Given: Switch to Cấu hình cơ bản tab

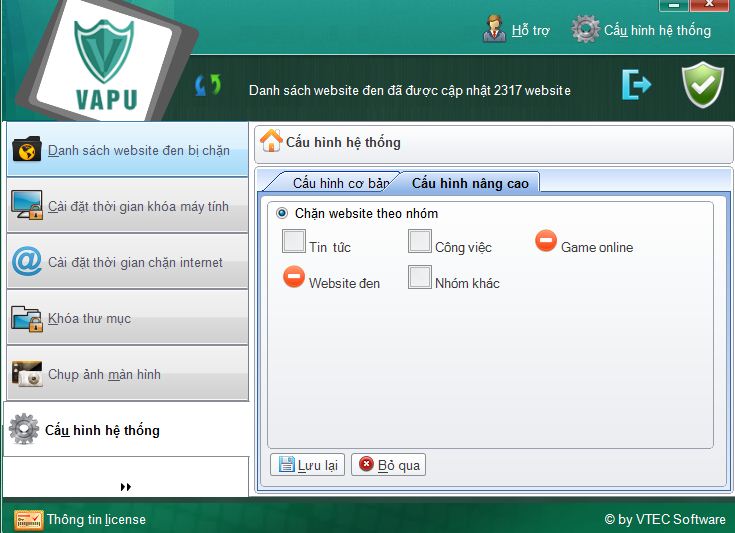Looking at the screenshot, I should pyautogui.click(x=333, y=183).
